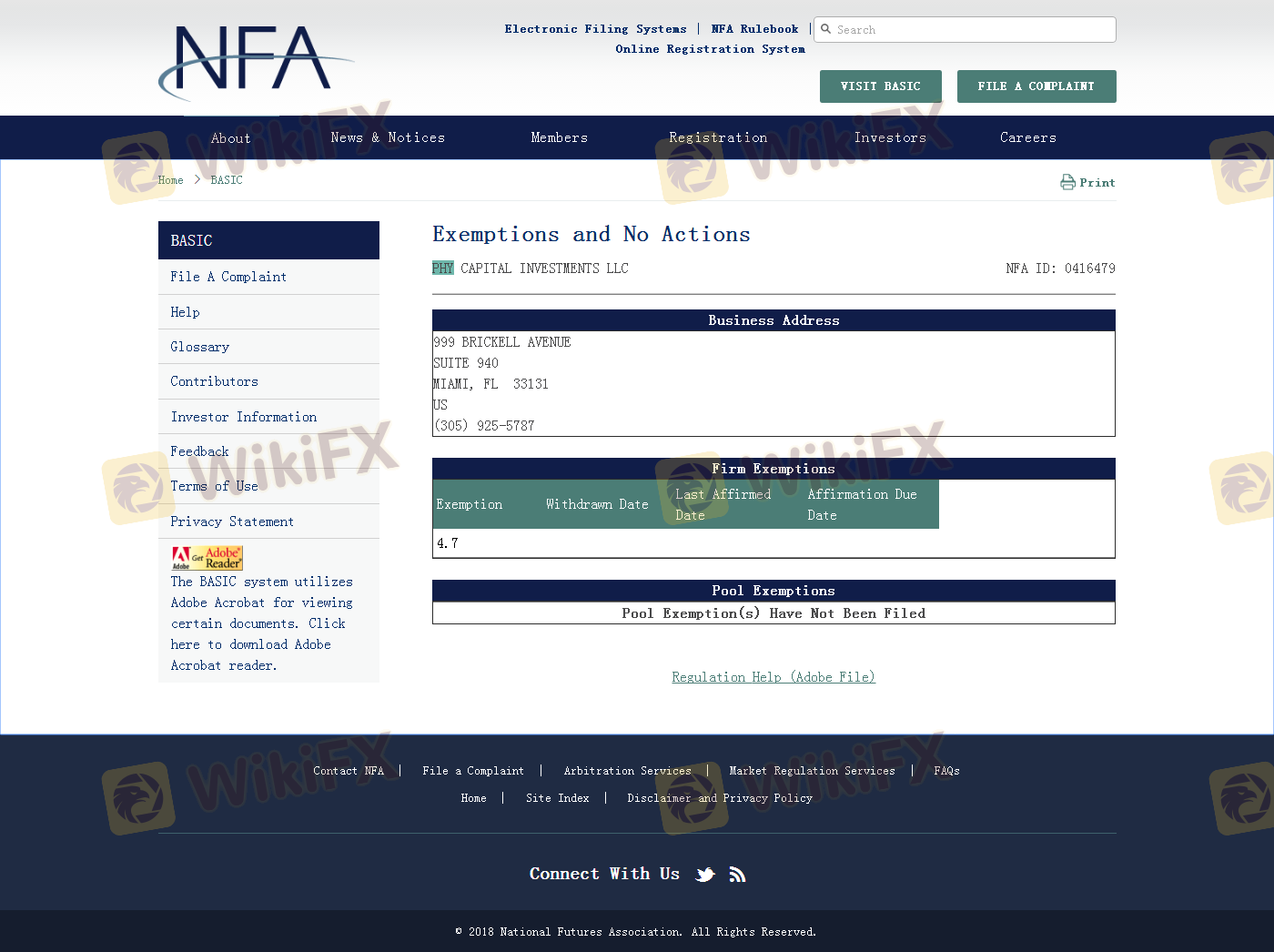
Task: Open the Site Index footer link
Action: pyautogui.click(x=558, y=798)
